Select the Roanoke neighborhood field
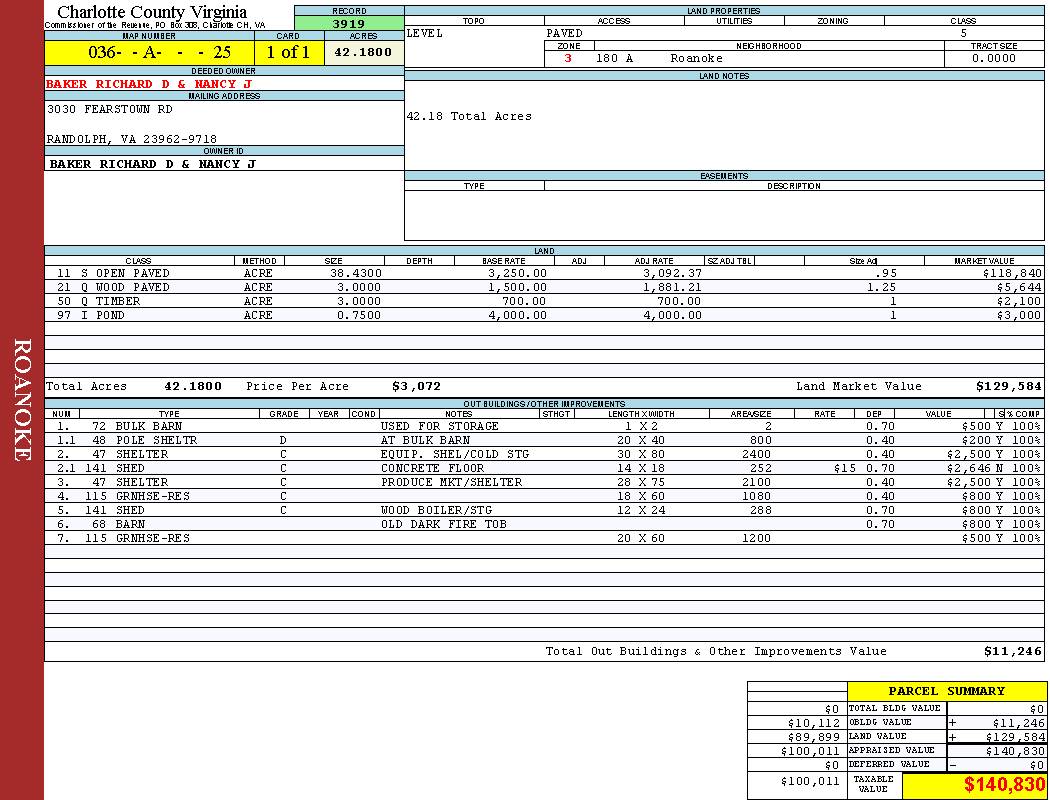1050x800 pixels. point(696,59)
